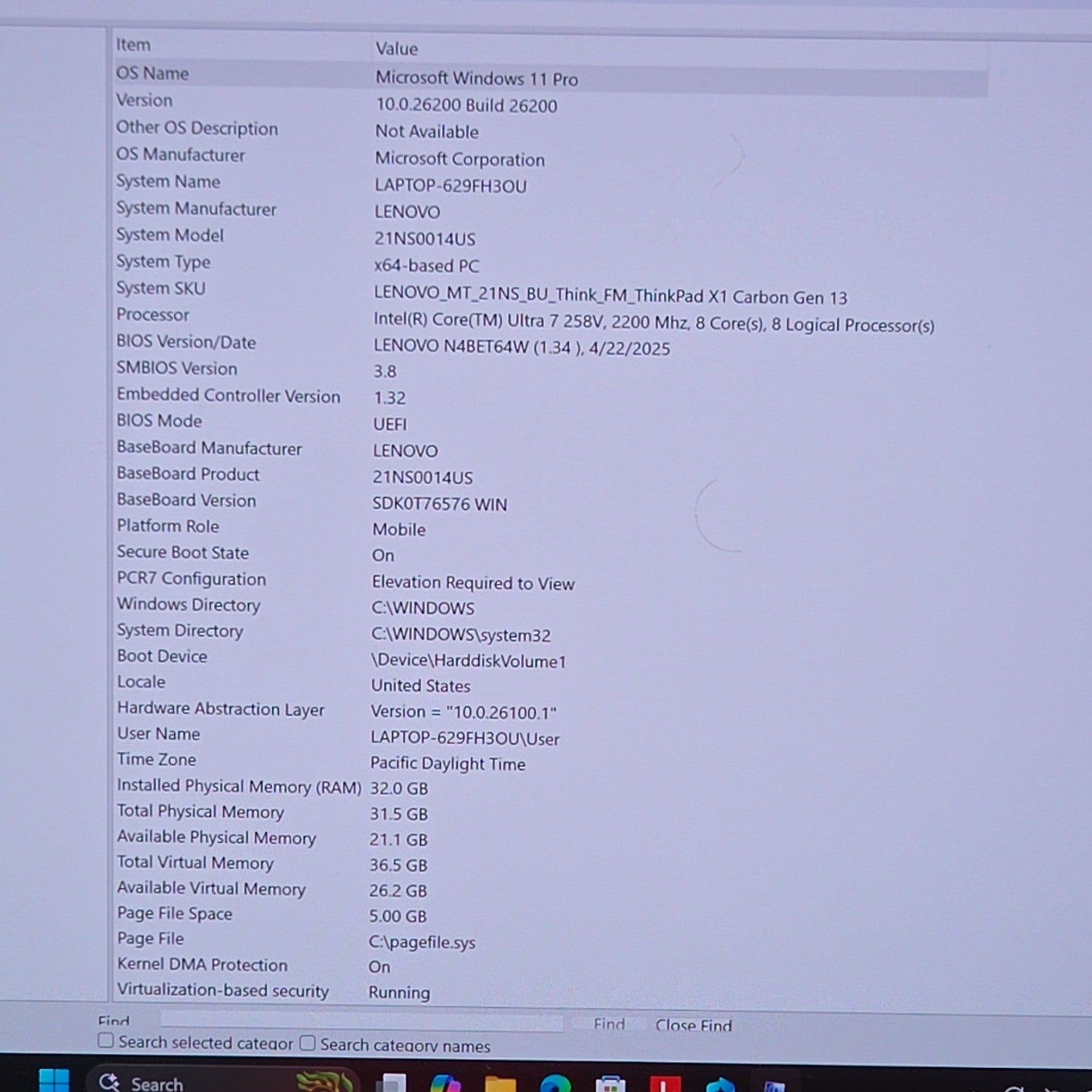This screenshot has width=1092, height=1092.
Task: Focus the Find what text field
Action: pyautogui.click(x=362, y=1022)
